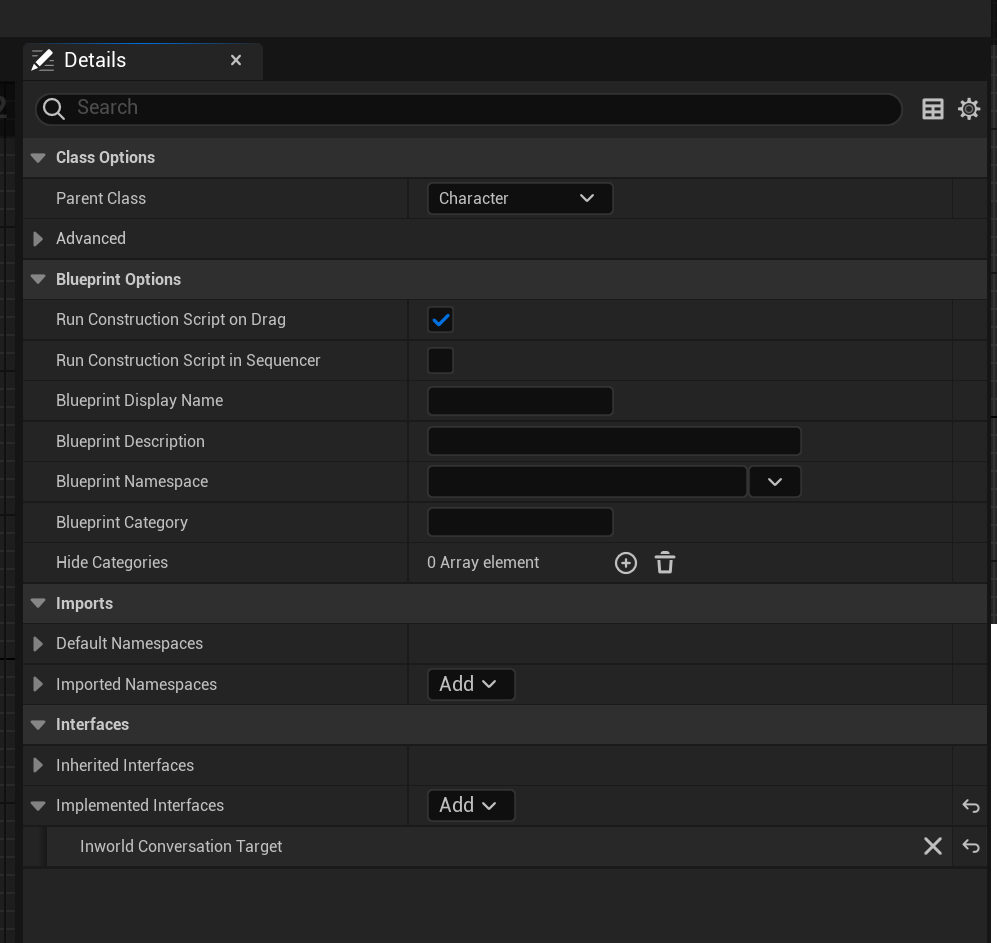Viewport: 997px width, 943px height.
Task: Click the Blueprint Description field
Action: (614, 441)
